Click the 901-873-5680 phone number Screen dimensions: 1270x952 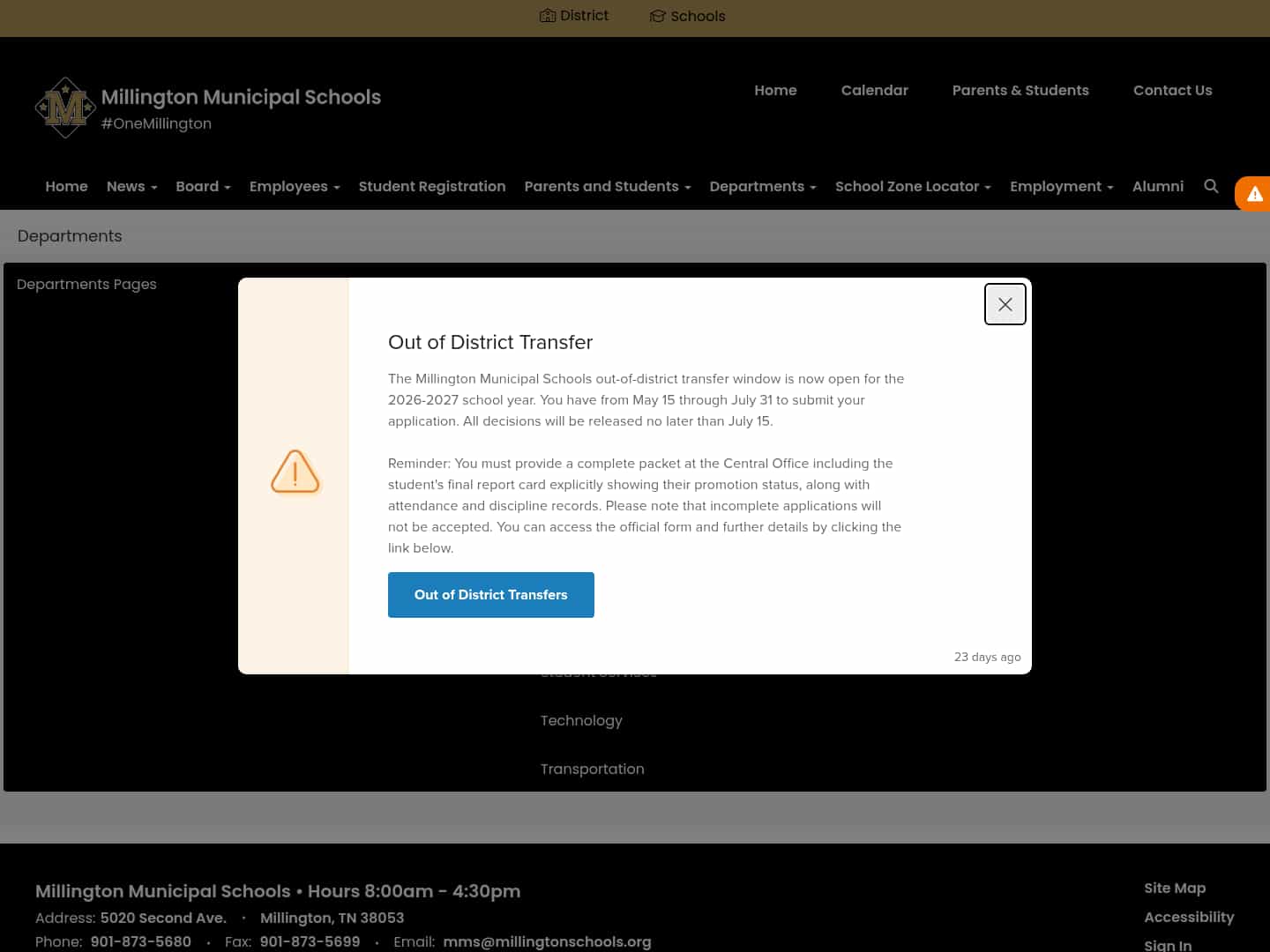[141, 941]
